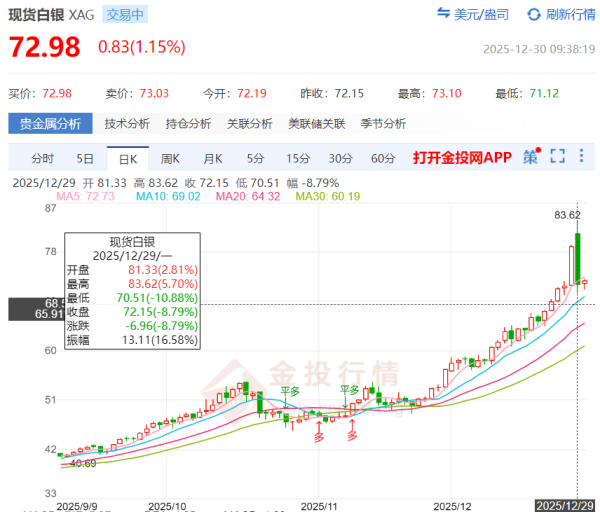Click the USD/ounce unit switch icon

click(443, 13)
